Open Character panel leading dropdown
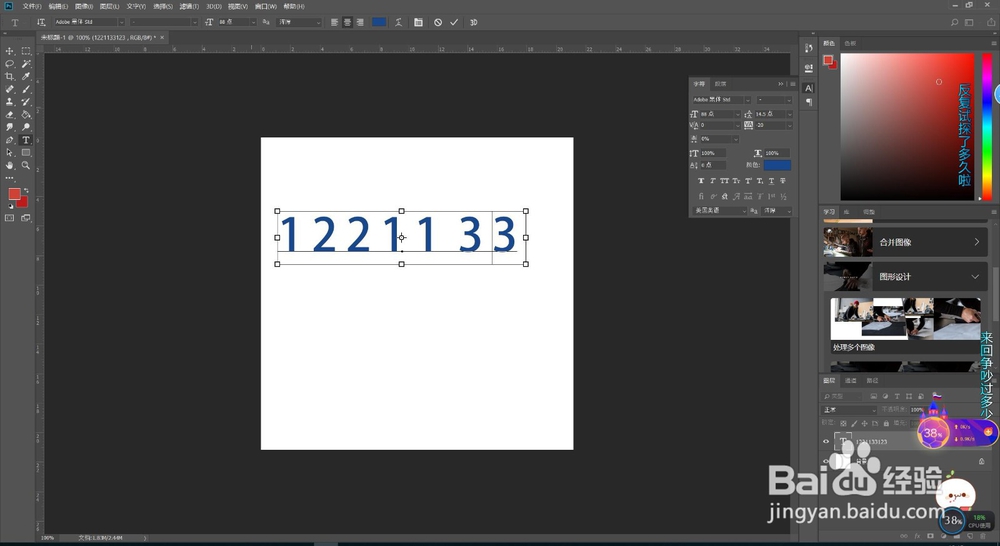This screenshot has height=546, width=1000. (790, 114)
